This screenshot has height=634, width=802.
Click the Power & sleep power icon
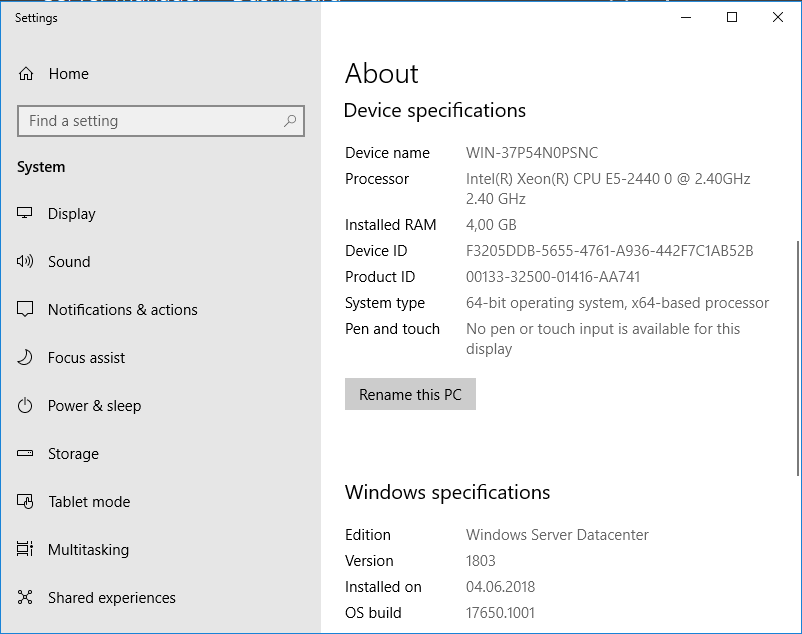tap(25, 405)
